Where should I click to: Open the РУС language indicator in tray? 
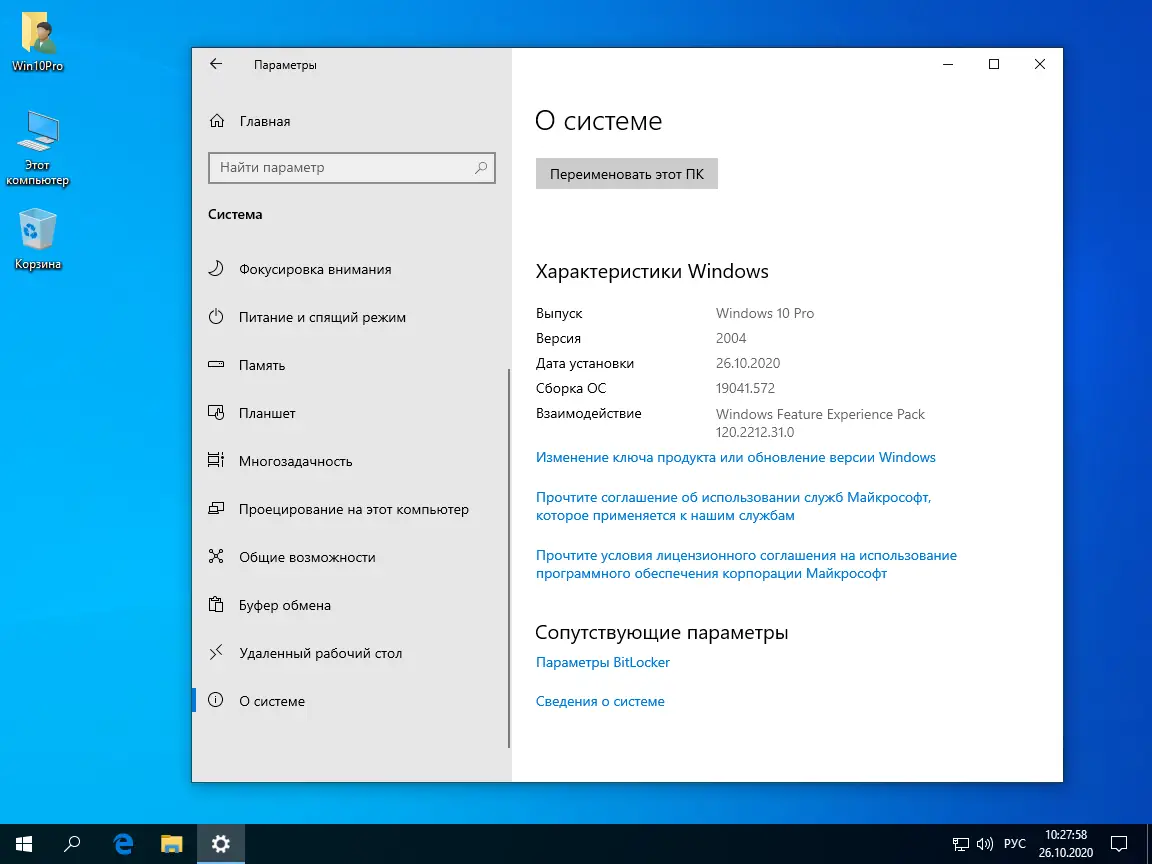coord(1018,843)
